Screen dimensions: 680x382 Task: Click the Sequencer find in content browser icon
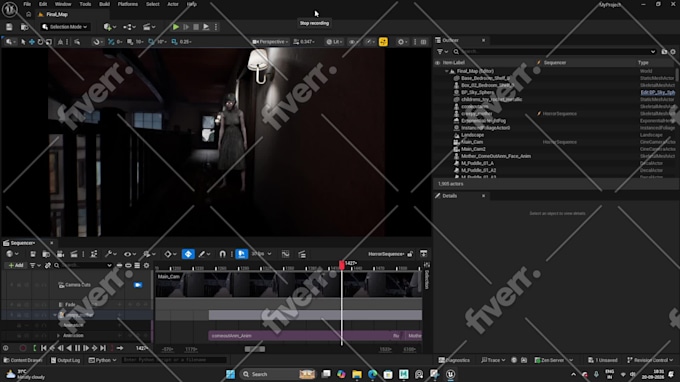[x=46, y=254]
